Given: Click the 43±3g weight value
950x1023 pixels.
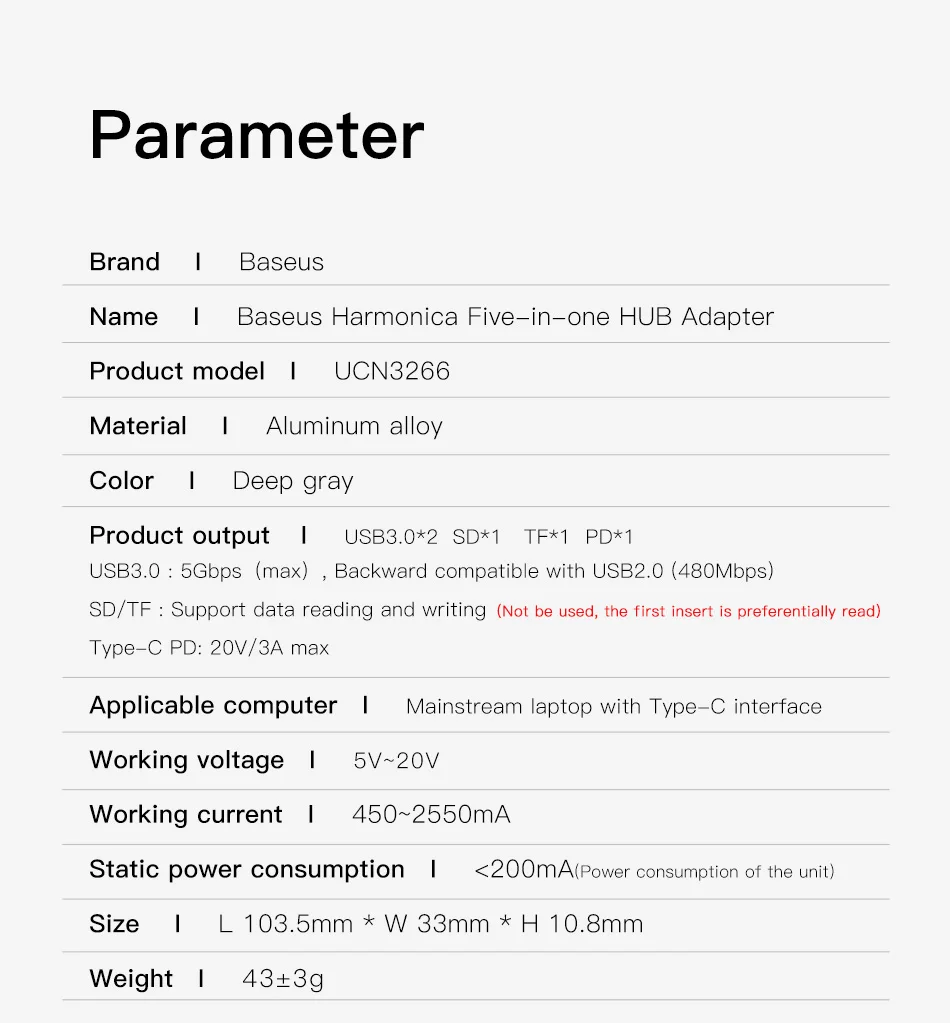Looking at the screenshot, I should coord(283,979).
